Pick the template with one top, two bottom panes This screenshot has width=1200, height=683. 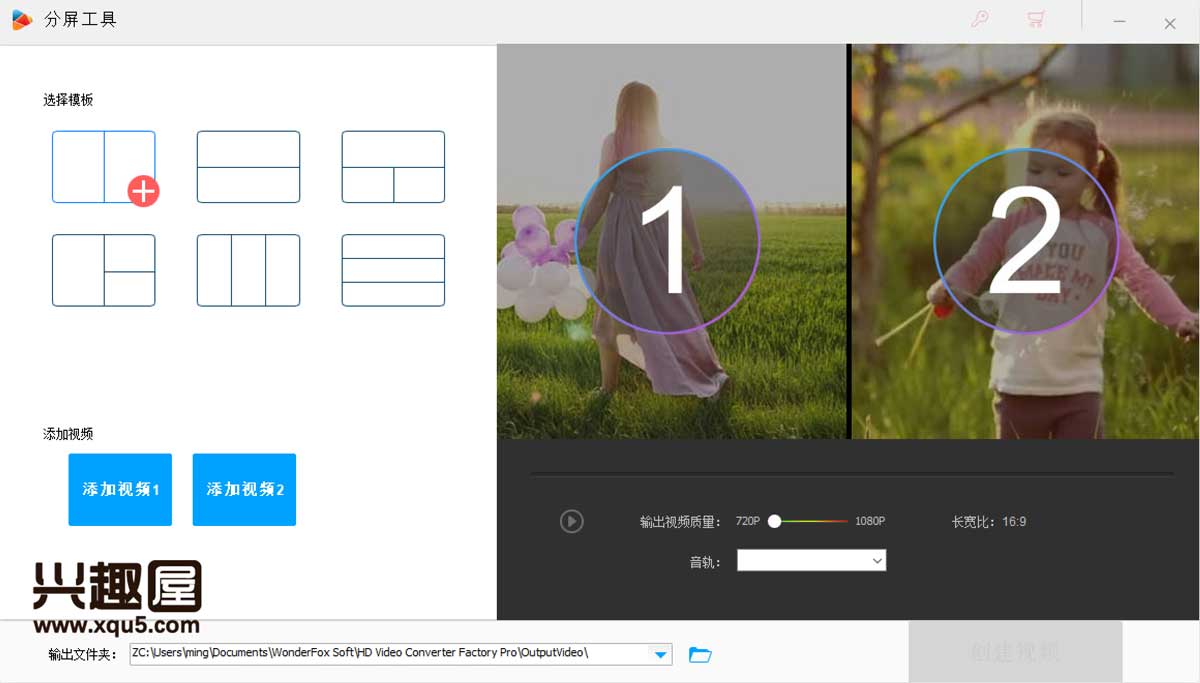[x=393, y=167]
